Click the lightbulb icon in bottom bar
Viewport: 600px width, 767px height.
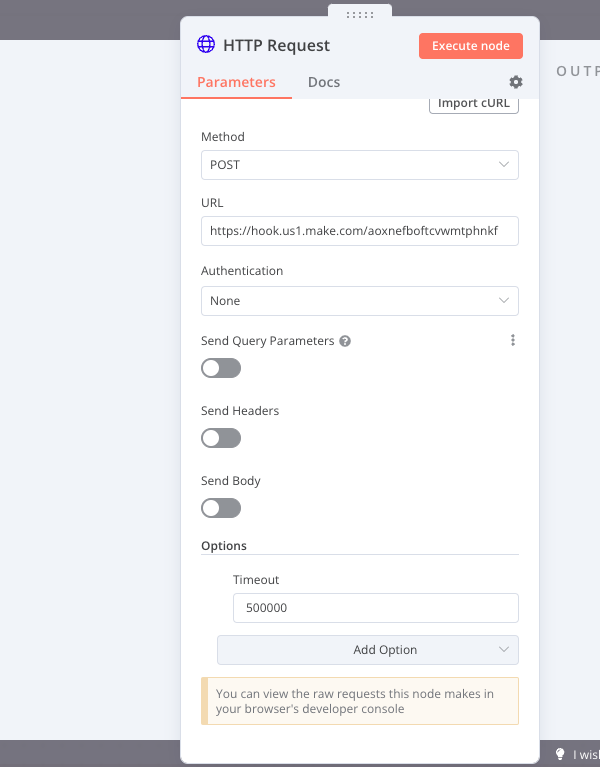pos(560,754)
